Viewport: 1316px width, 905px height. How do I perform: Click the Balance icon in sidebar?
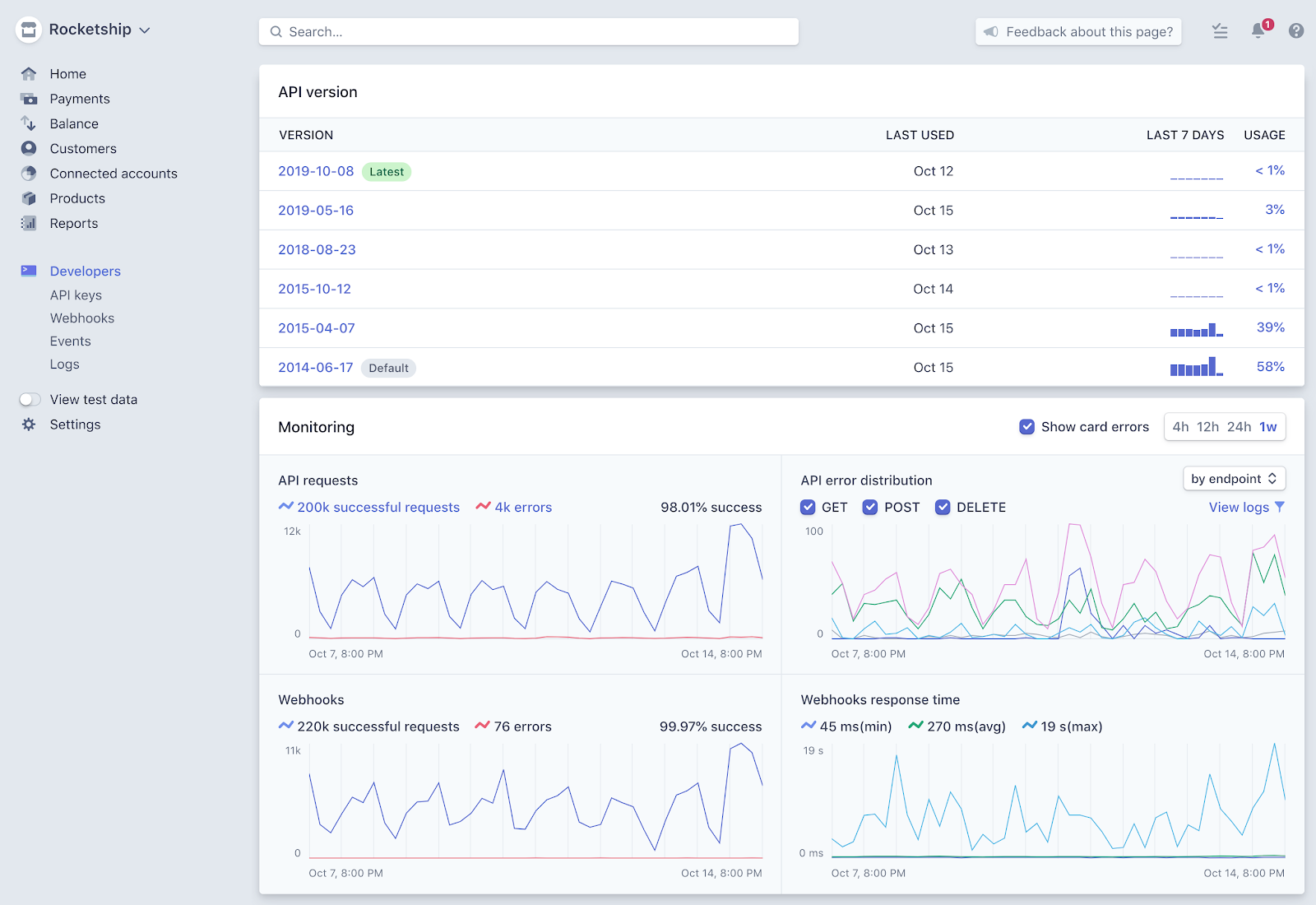29,123
